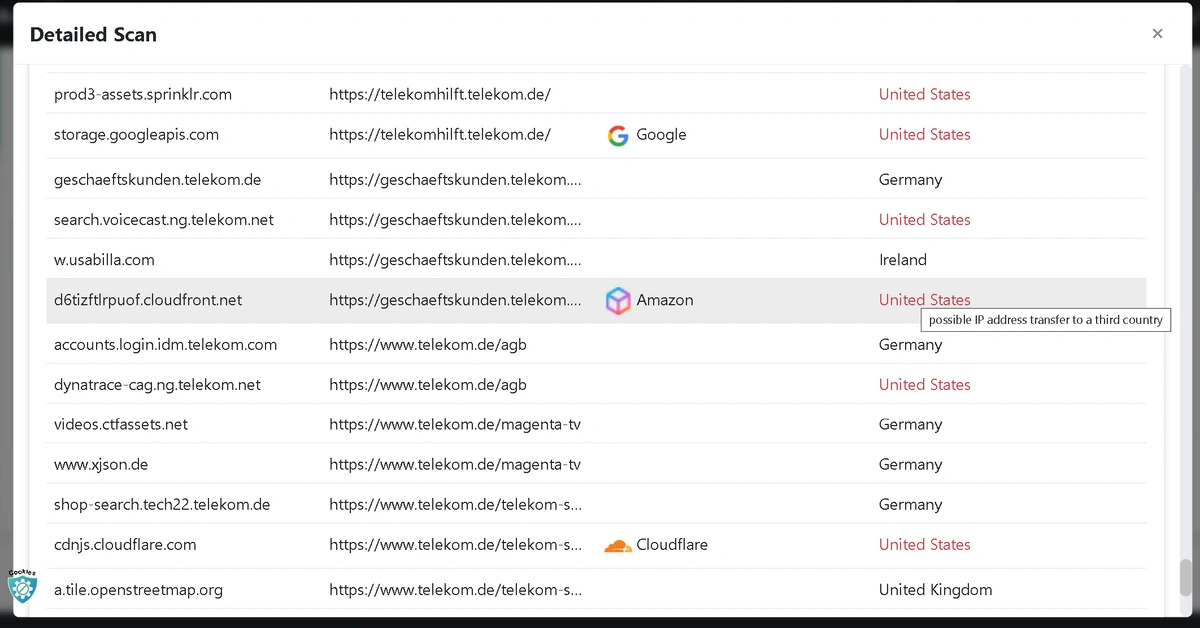Click United States for cdnjs.cloudflare.com
This screenshot has width=1200, height=628.
click(924, 545)
